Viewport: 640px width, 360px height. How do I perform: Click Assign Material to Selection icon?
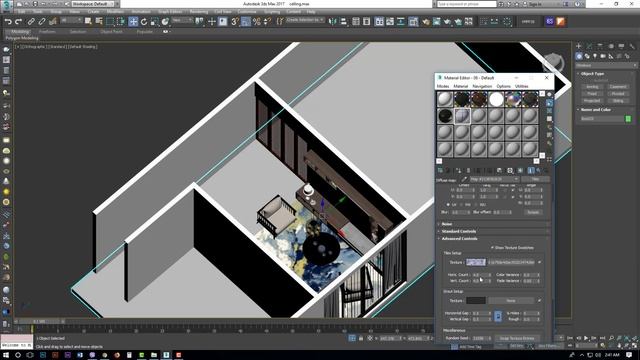(458, 170)
